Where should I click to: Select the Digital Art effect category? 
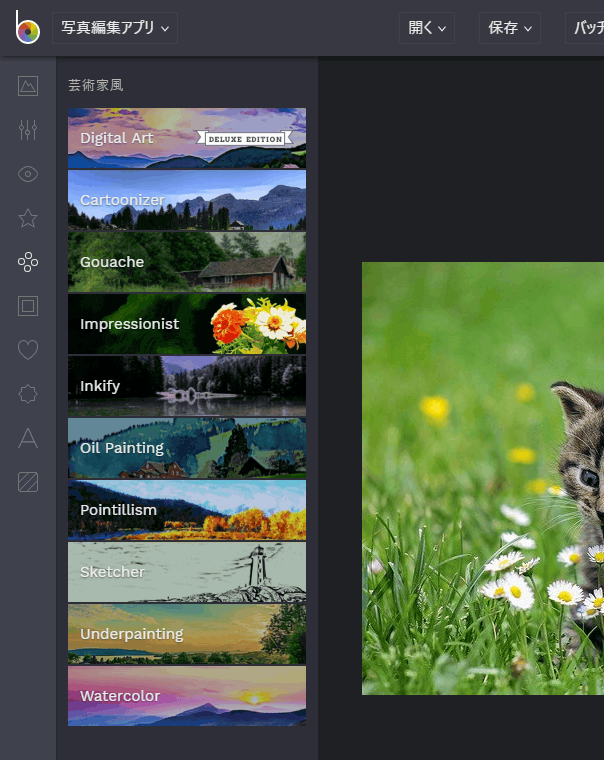(187, 138)
